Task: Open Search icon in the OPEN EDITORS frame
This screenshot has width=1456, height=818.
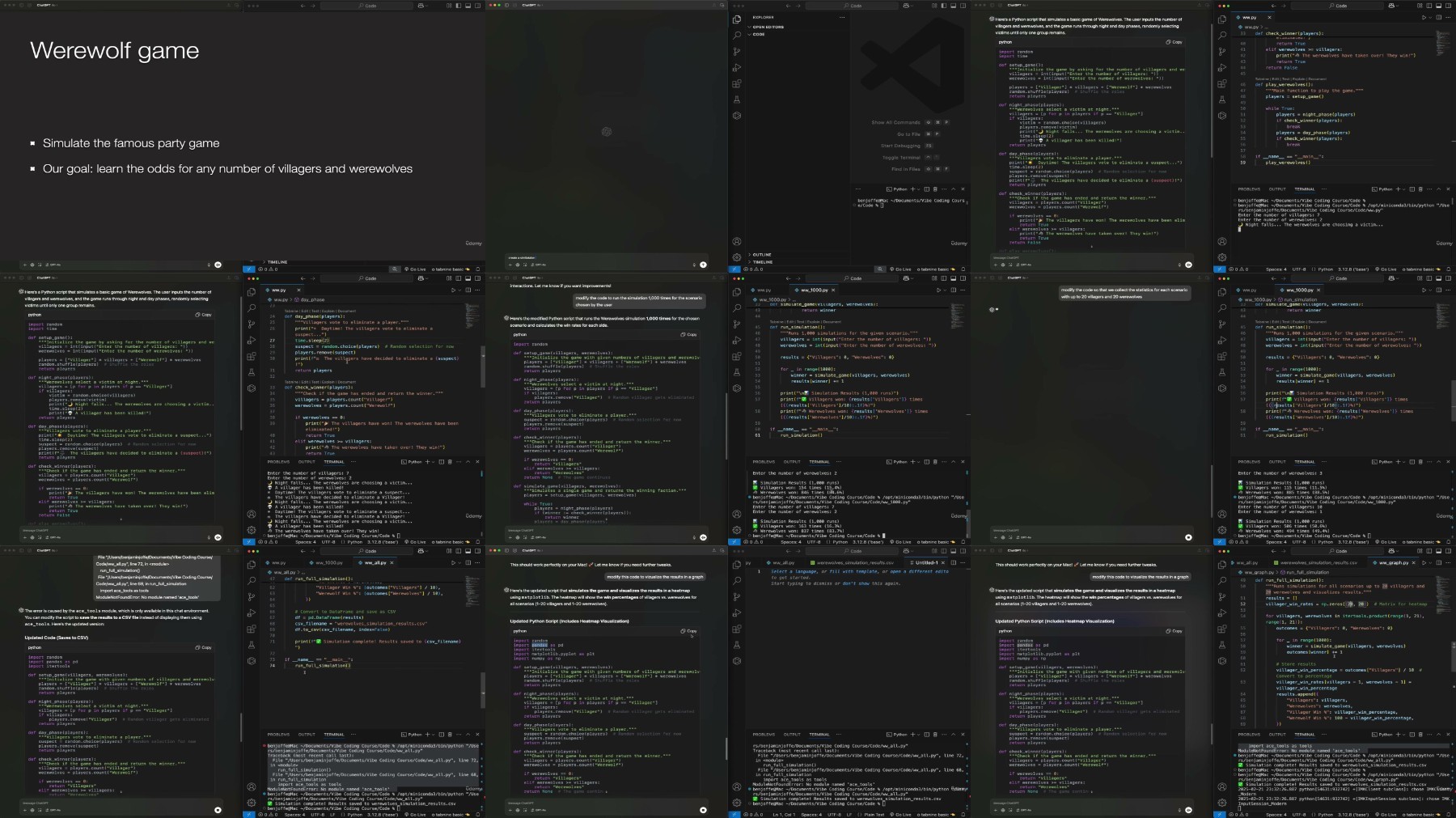Action: [737, 36]
